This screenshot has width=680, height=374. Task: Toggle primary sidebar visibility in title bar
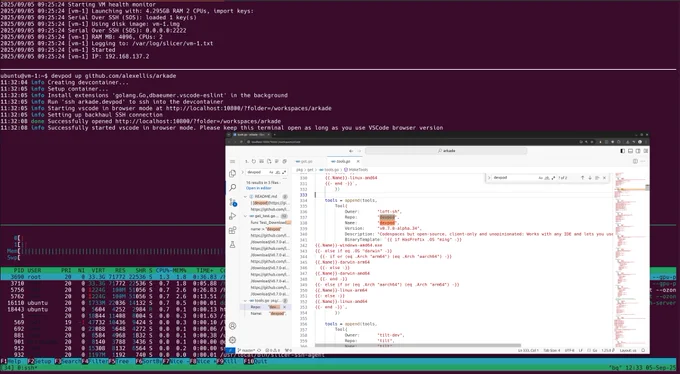pos(622,151)
